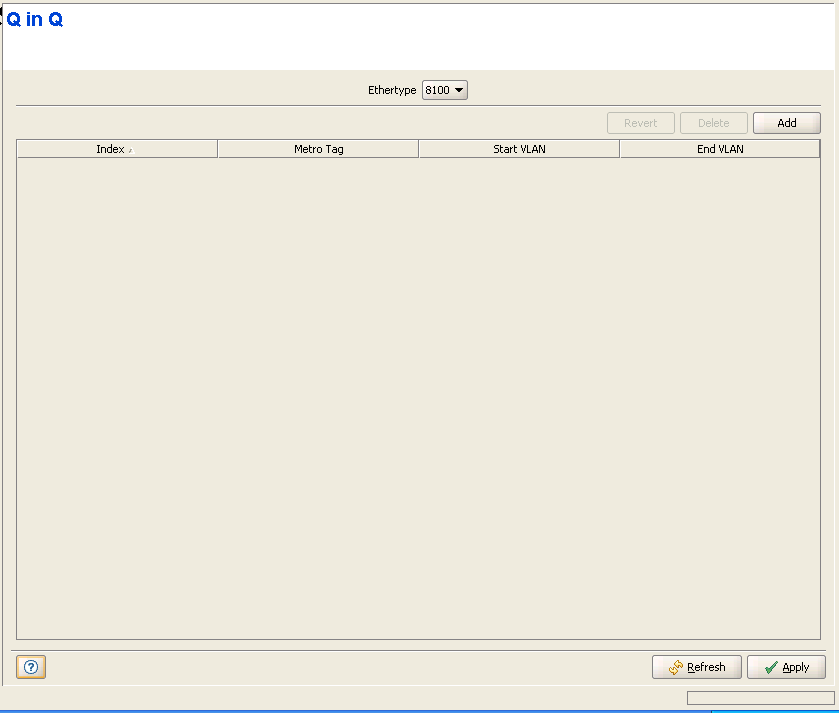Image resolution: width=839 pixels, height=713 pixels.
Task: Click the divider between Index and Metro Tag
Action: [217, 149]
